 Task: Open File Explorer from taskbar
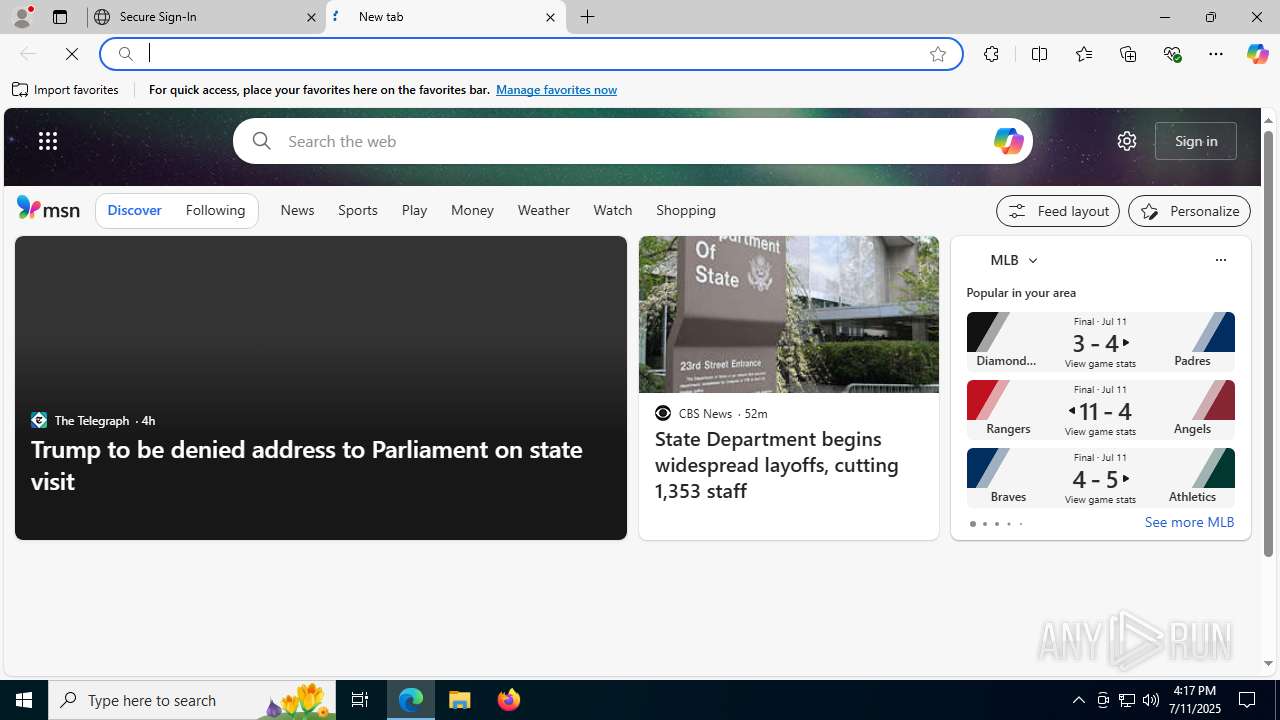tap(460, 700)
